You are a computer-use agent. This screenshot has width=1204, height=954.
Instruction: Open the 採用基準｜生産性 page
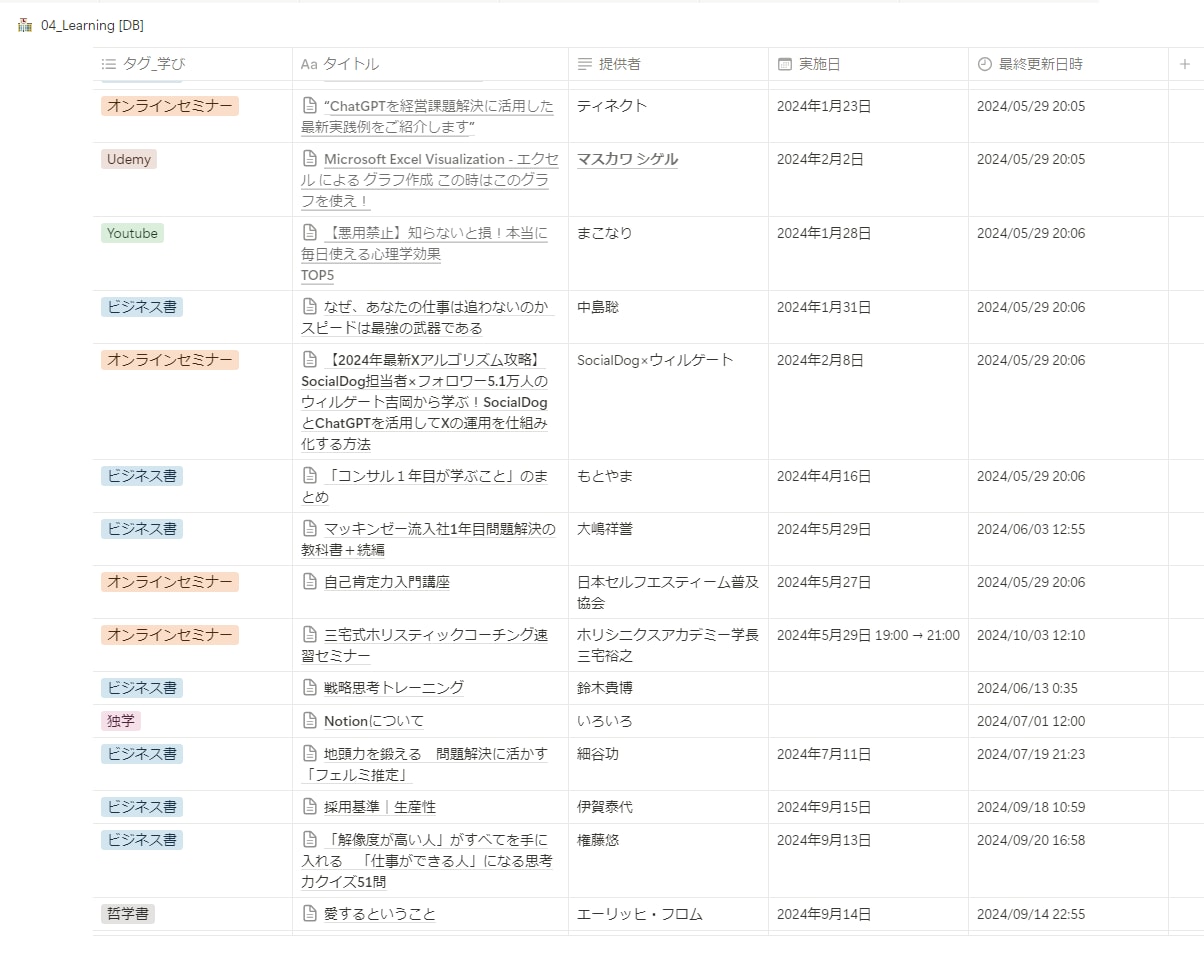coord(380,807)
